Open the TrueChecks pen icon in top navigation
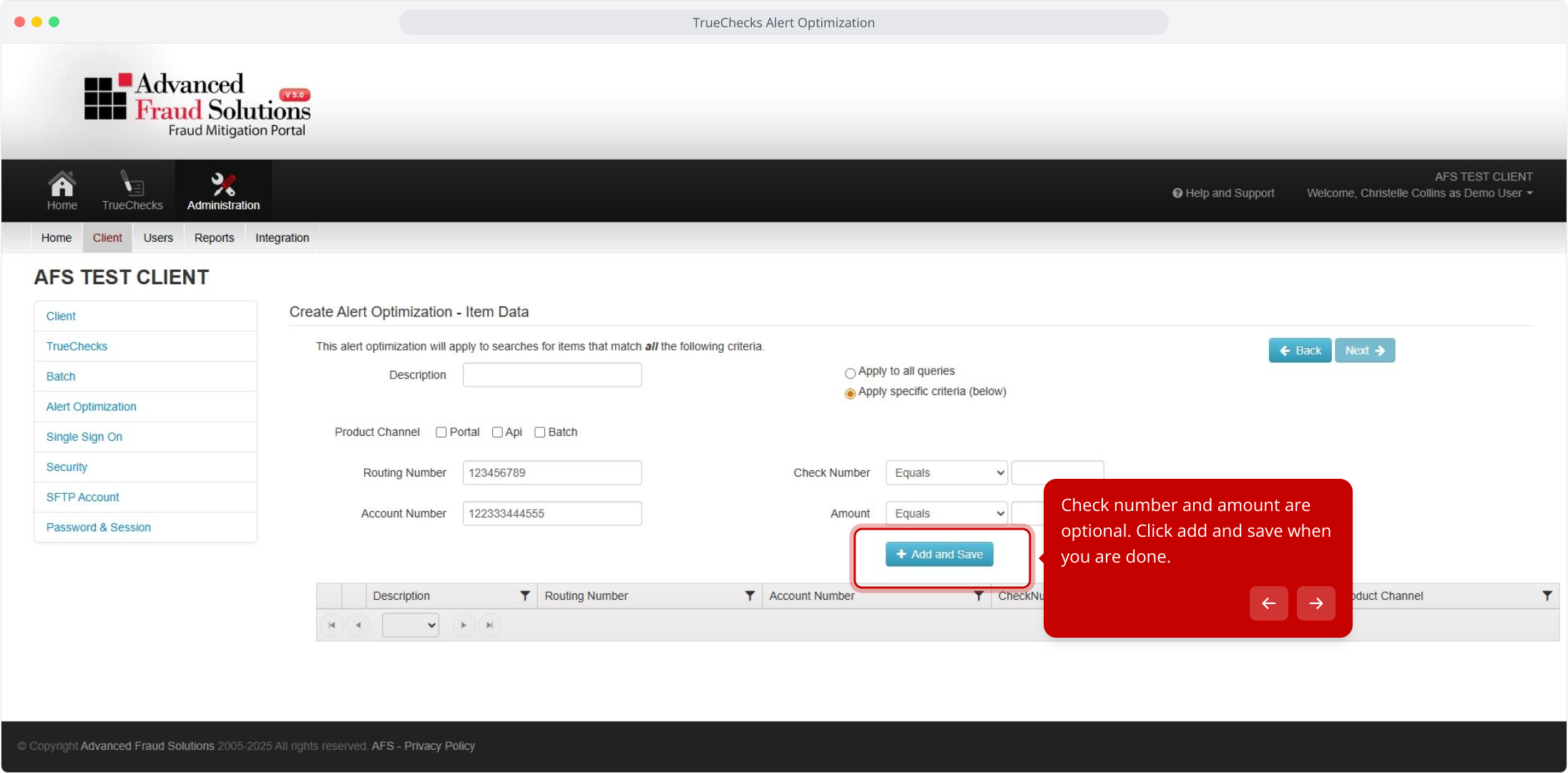Viewport: 1568px width, 773px height. 132,183
